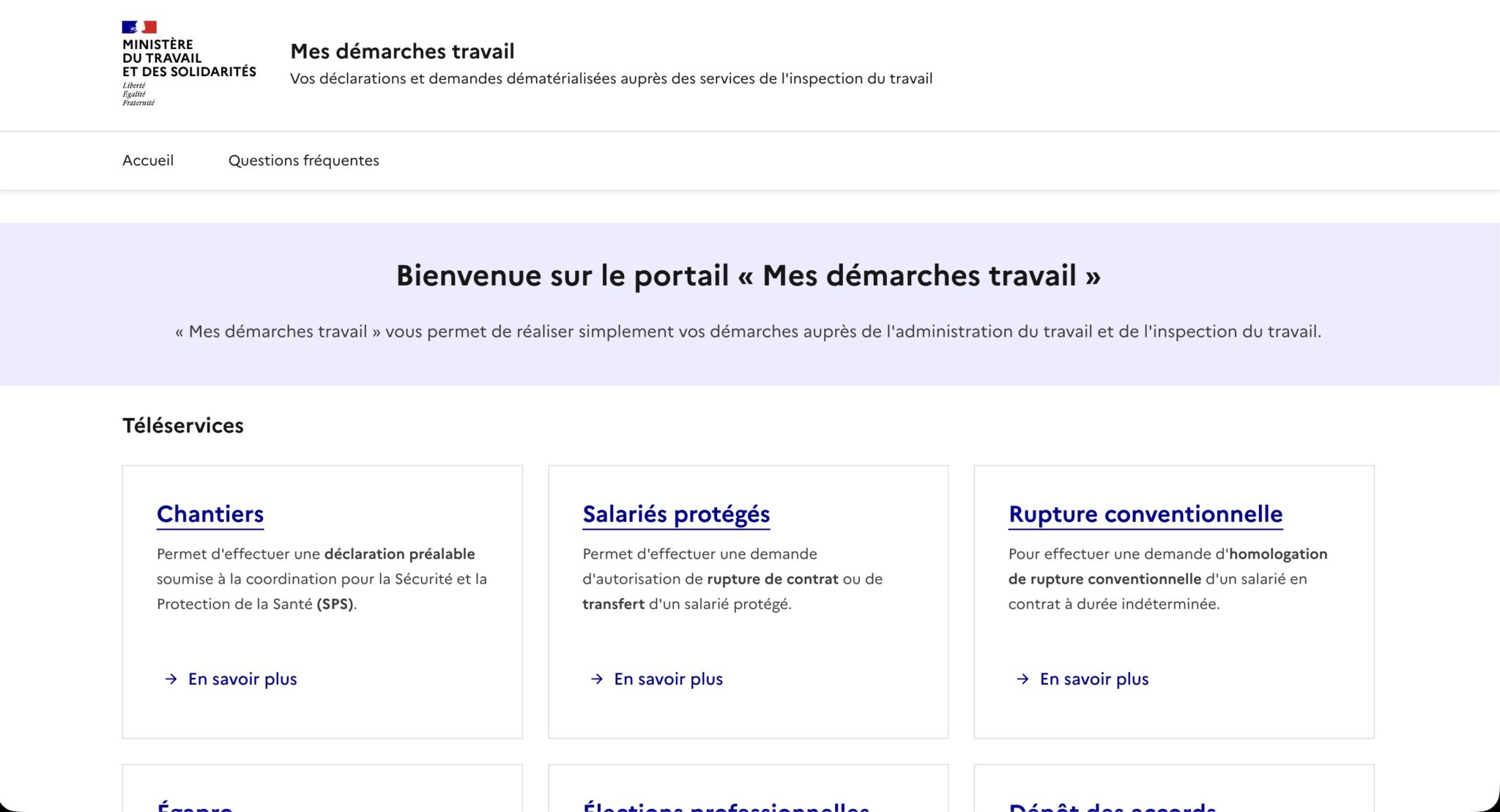Click the Téléservices section heading
Screen dimensions: 1500x812
click(x=183, y=425)
